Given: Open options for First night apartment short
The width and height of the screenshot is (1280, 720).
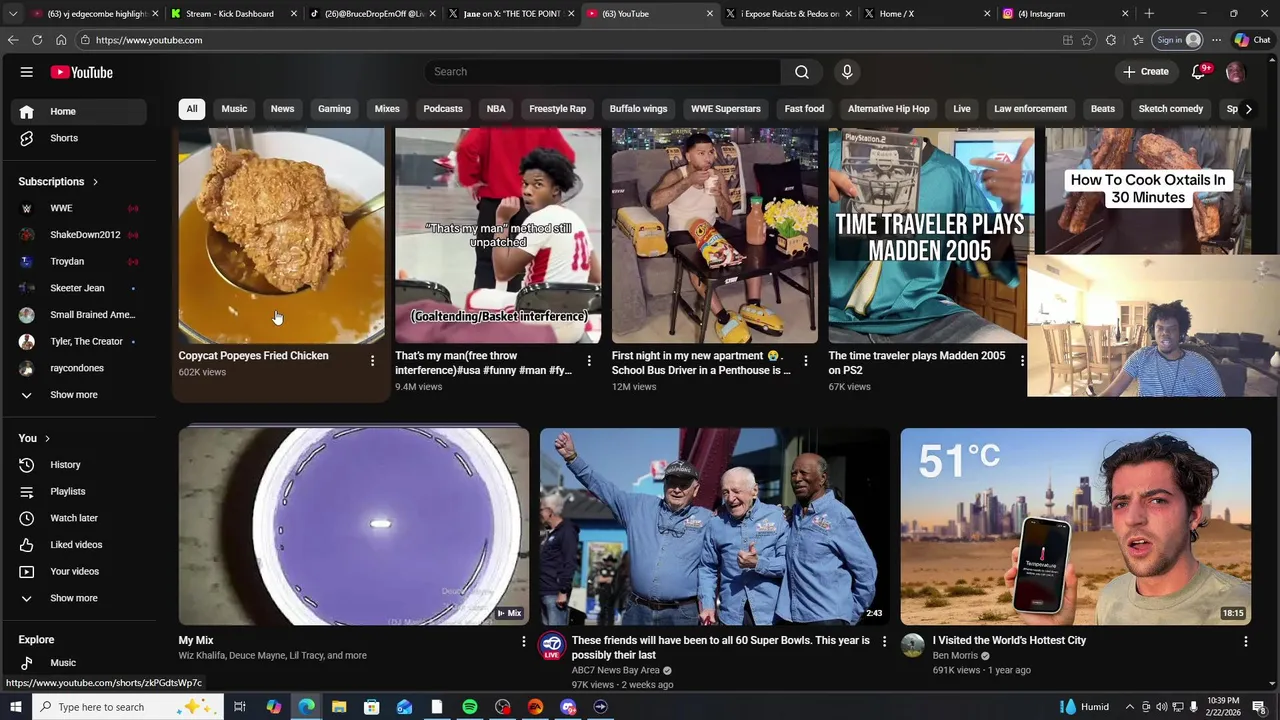Looking at the screenshot, I should point(806,361).
